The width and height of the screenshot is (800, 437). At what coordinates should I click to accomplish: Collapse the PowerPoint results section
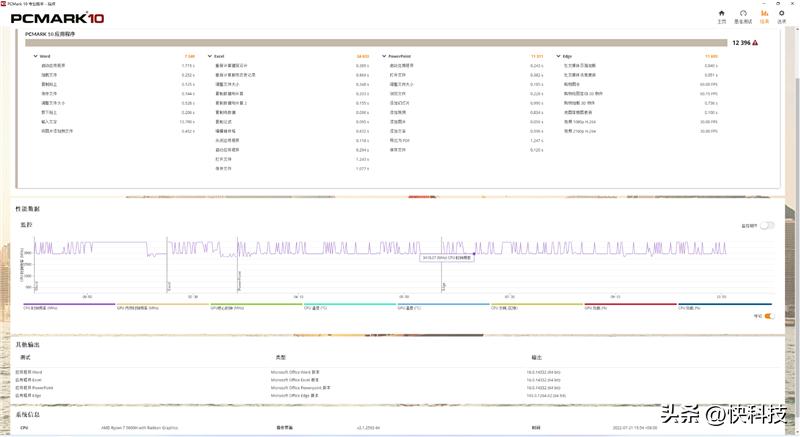click(x=384, y=56)
